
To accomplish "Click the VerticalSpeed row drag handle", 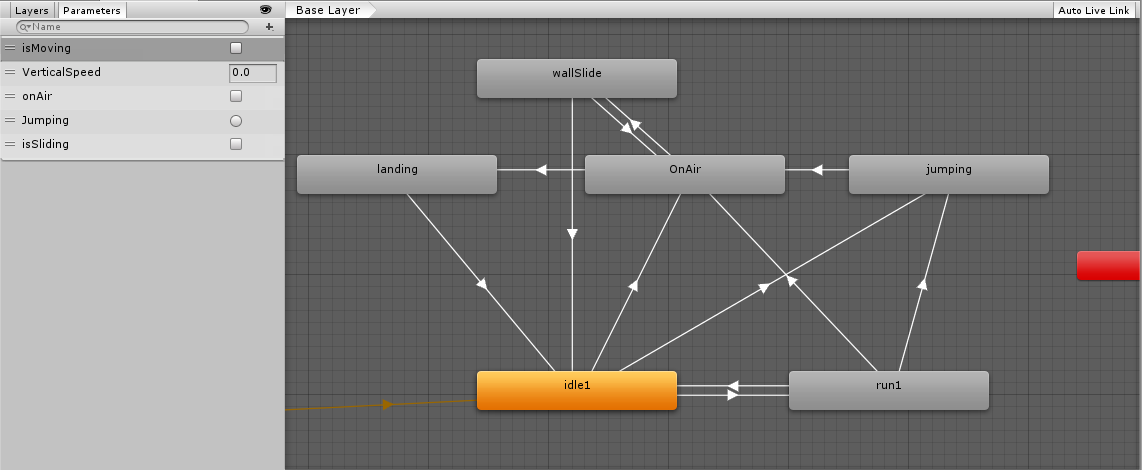I will (9, 72).
